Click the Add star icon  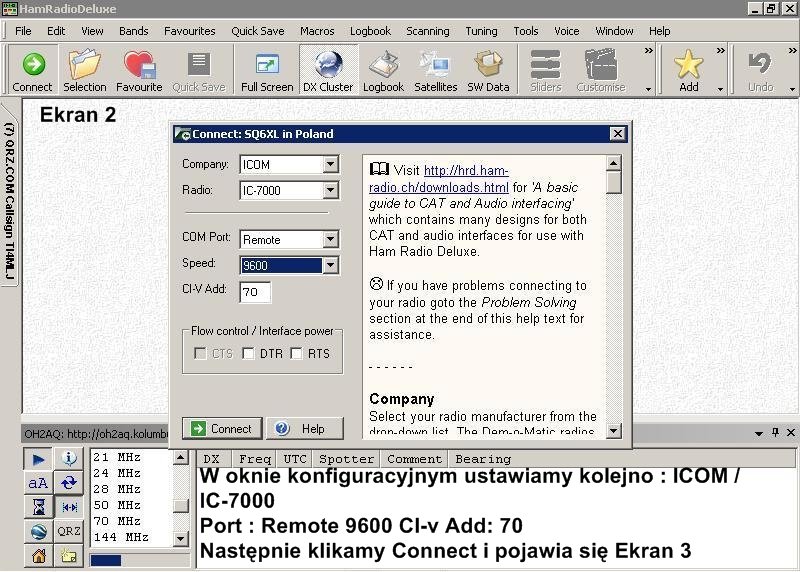pos(688,70)
